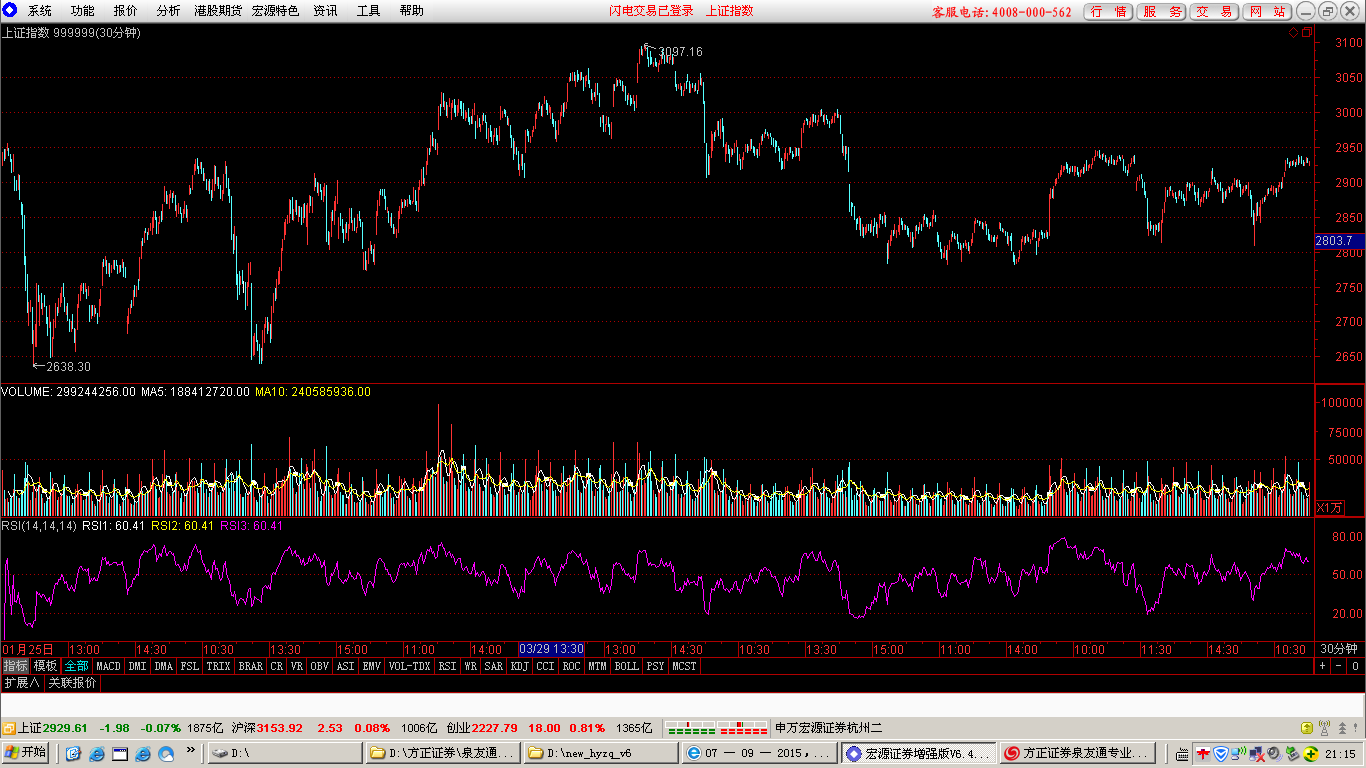1366x768 pixels.
Task: Click the network volume icon in tray
Action: 1238,754
